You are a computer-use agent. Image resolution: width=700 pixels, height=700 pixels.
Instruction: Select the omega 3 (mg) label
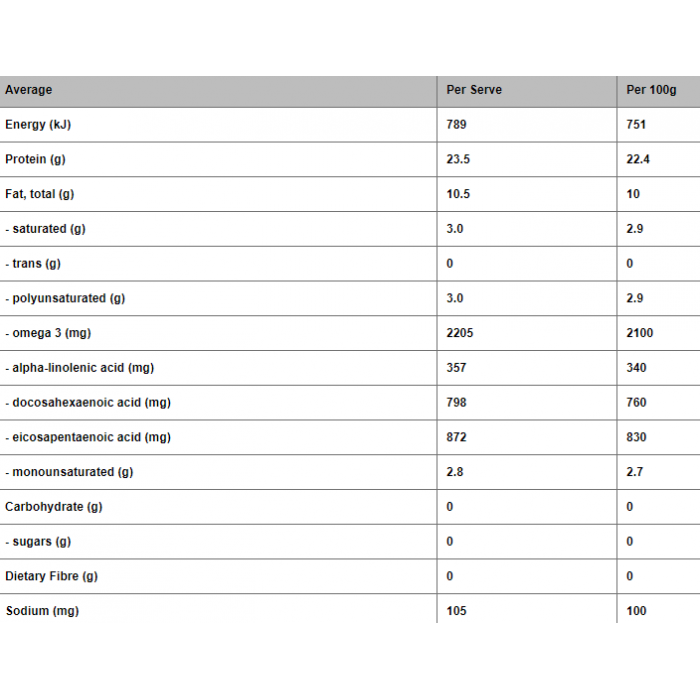click(48, 333)
